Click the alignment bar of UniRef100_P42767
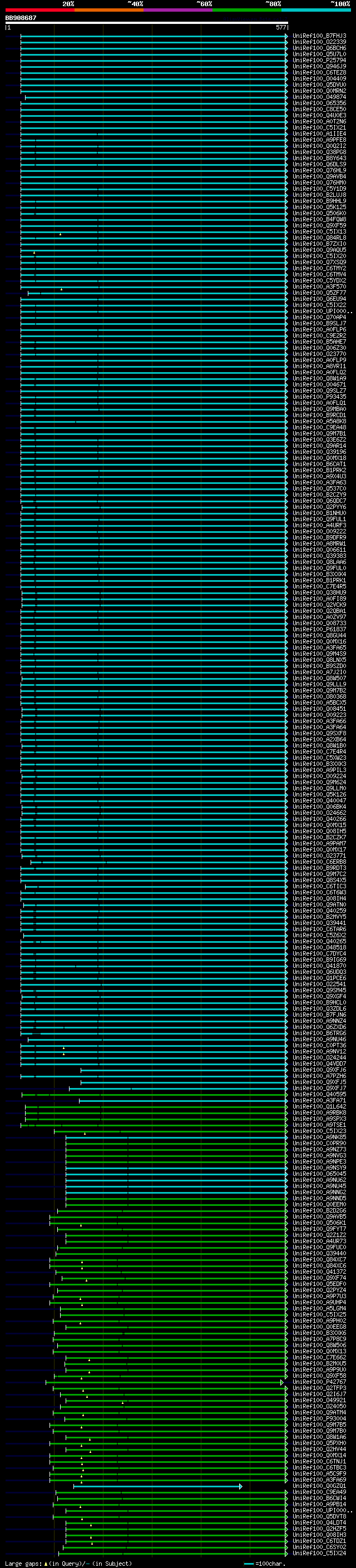356x1568 pixels. coord(164,1382)
